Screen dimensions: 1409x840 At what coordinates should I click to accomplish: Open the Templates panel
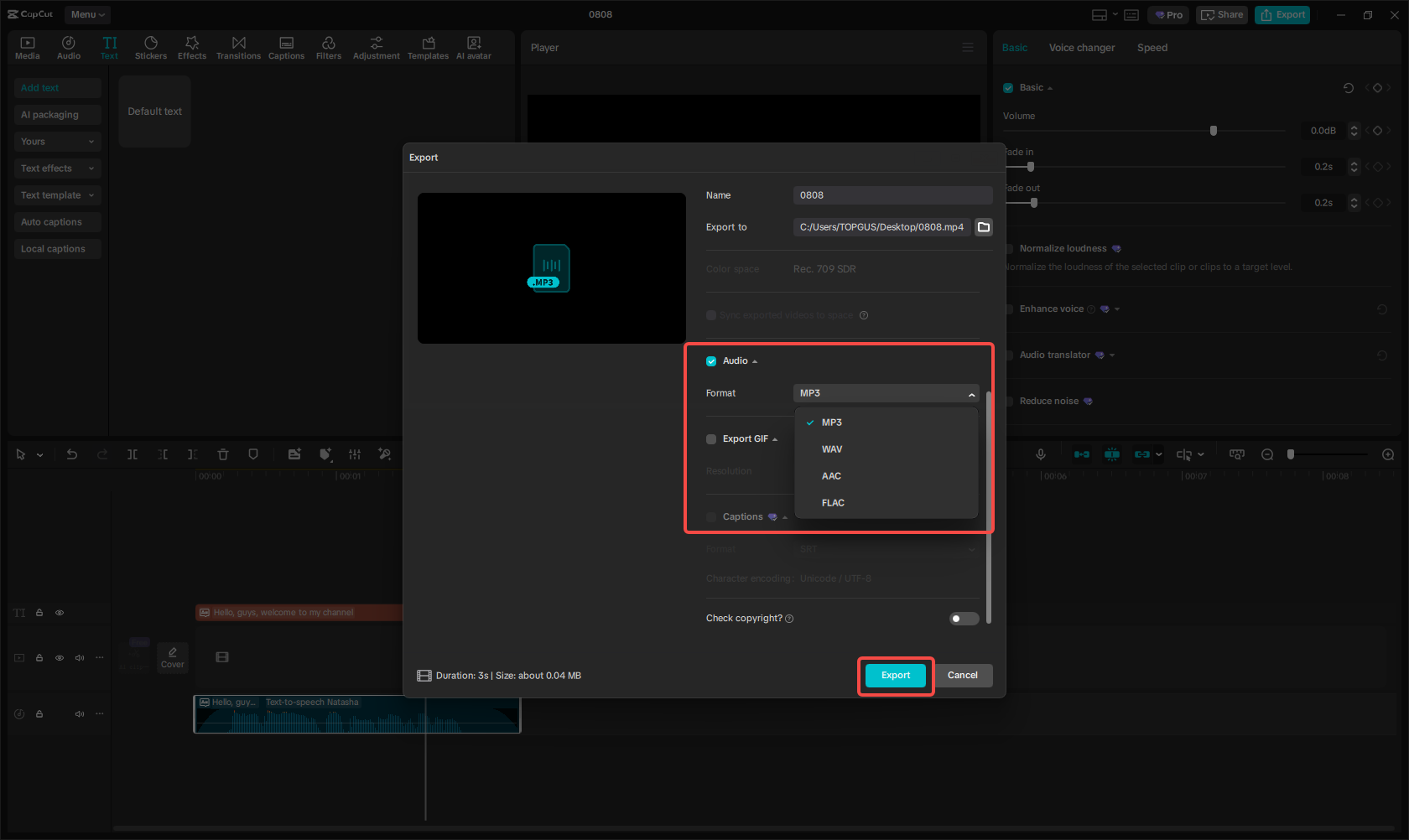pos(428,46)
